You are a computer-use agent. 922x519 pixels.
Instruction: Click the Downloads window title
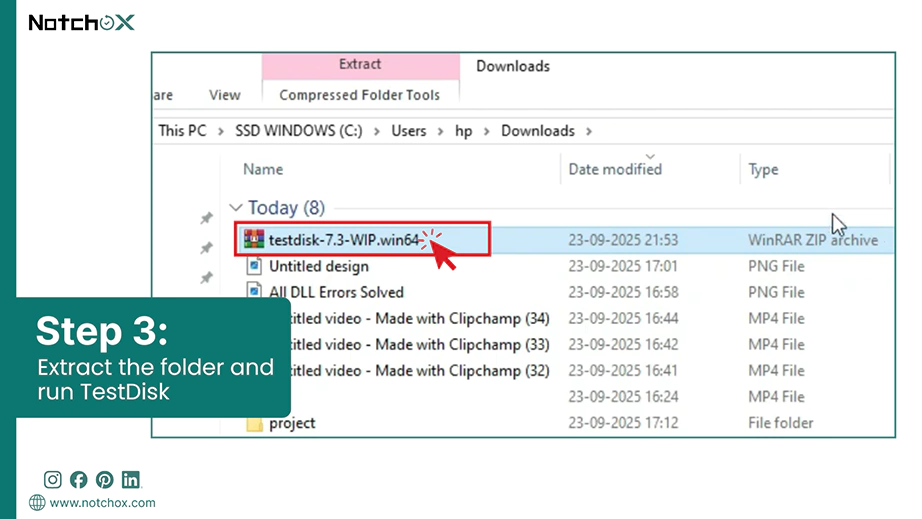tap(513, 66)
